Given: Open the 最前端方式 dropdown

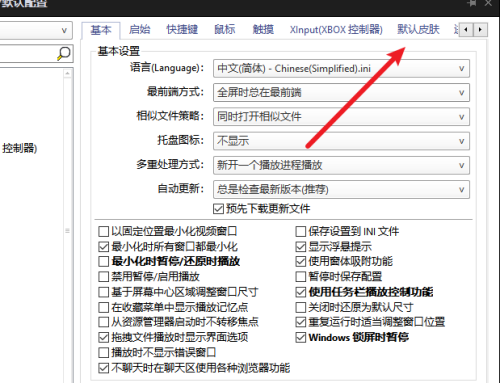Looking at the screenshot, I should (x=341, y=93).
